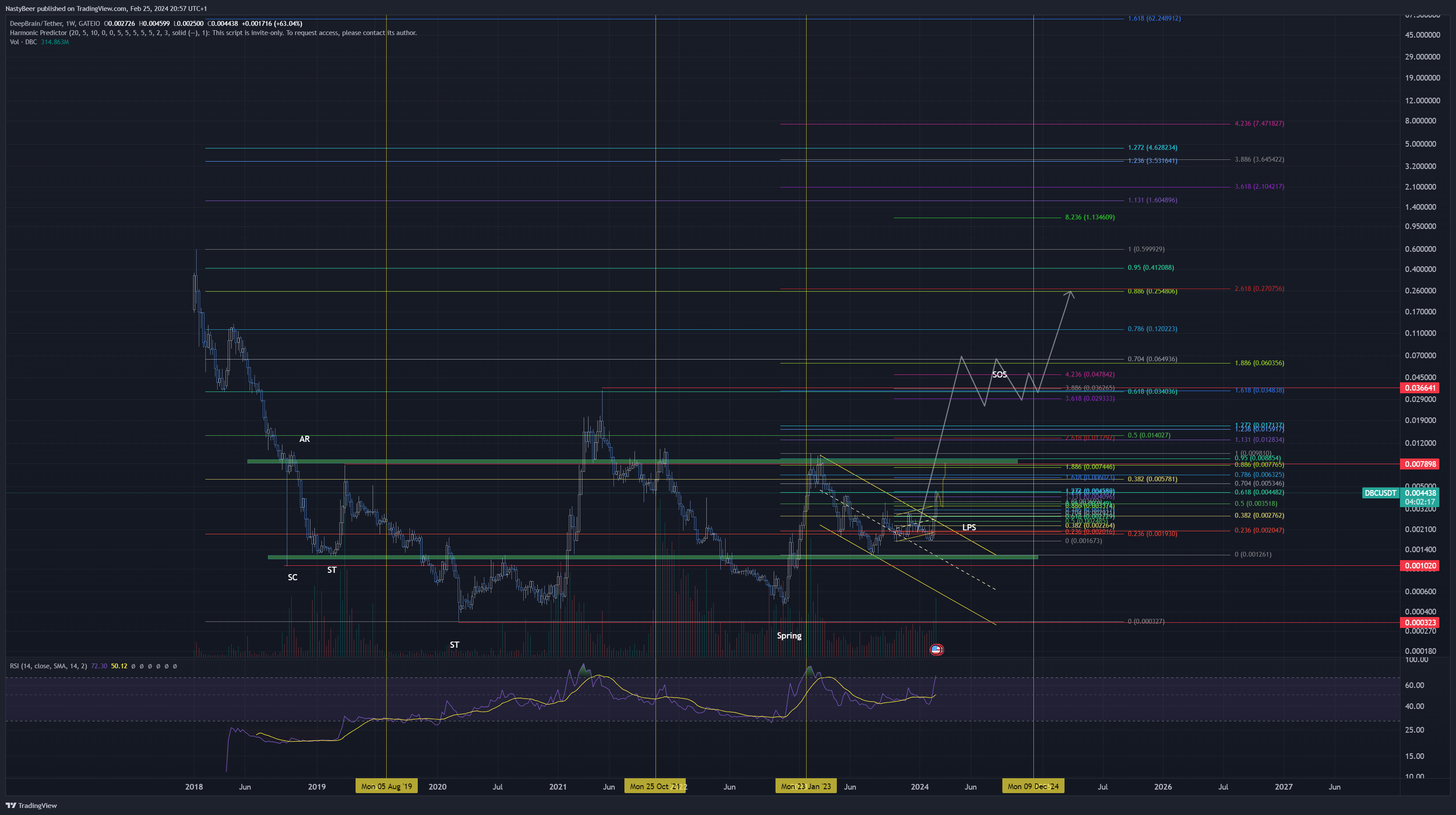Click the 45.000000 price scale label
The width and height of the screenshot is (1456, 815).
click(1422, 35)
